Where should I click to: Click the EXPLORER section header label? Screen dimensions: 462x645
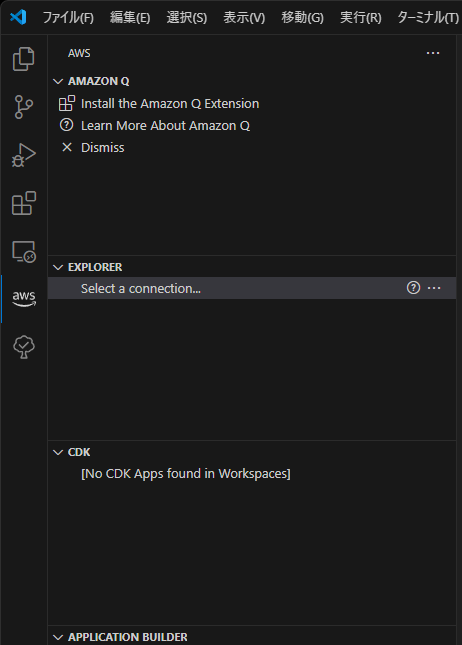95,267
